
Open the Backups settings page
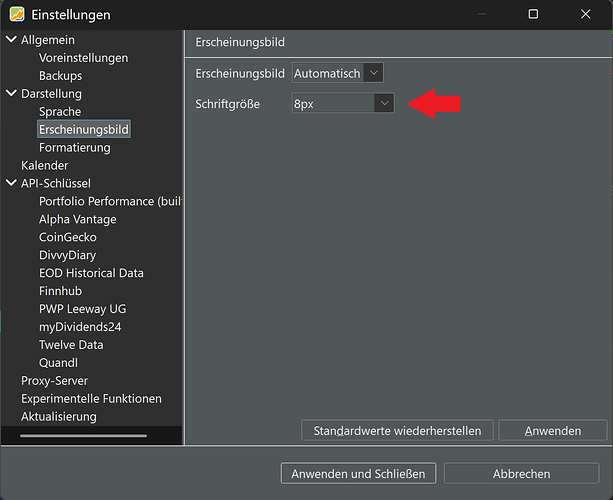(61, 76)
